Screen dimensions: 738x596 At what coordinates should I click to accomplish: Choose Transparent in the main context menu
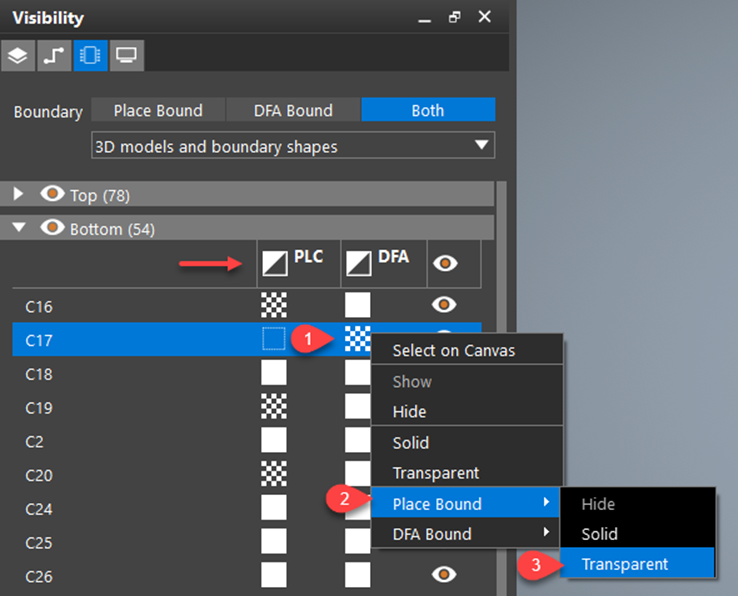click(x=467, y=473)
